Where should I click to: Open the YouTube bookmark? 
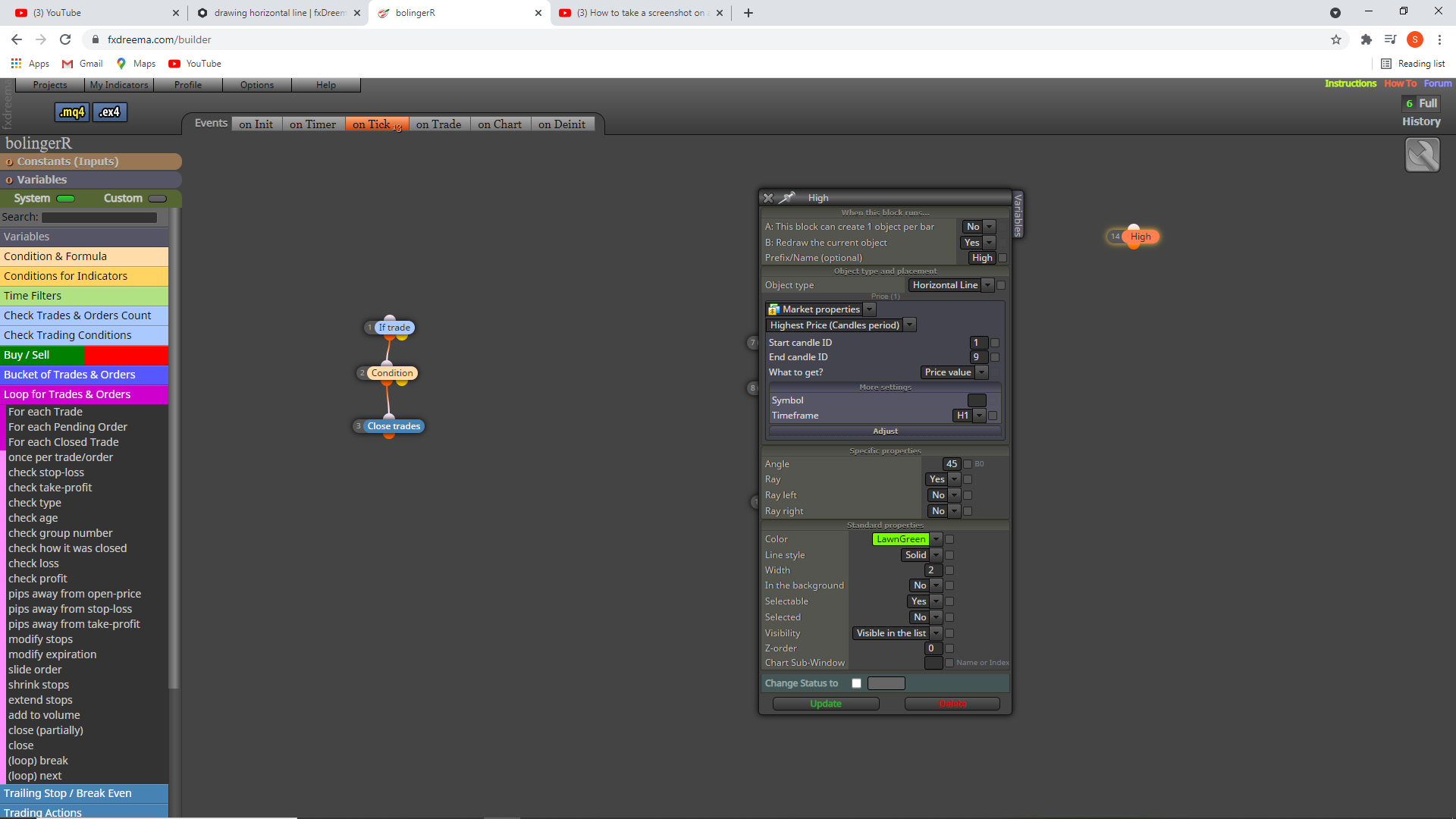(195, 64)
